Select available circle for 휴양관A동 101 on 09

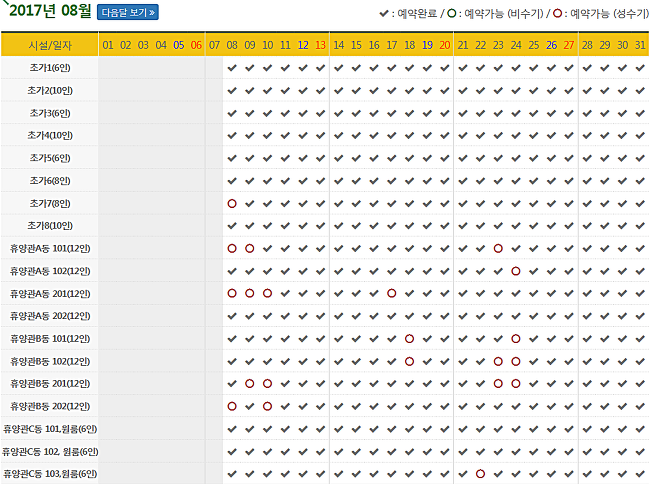pyautogui.click(x=250, y=248)
